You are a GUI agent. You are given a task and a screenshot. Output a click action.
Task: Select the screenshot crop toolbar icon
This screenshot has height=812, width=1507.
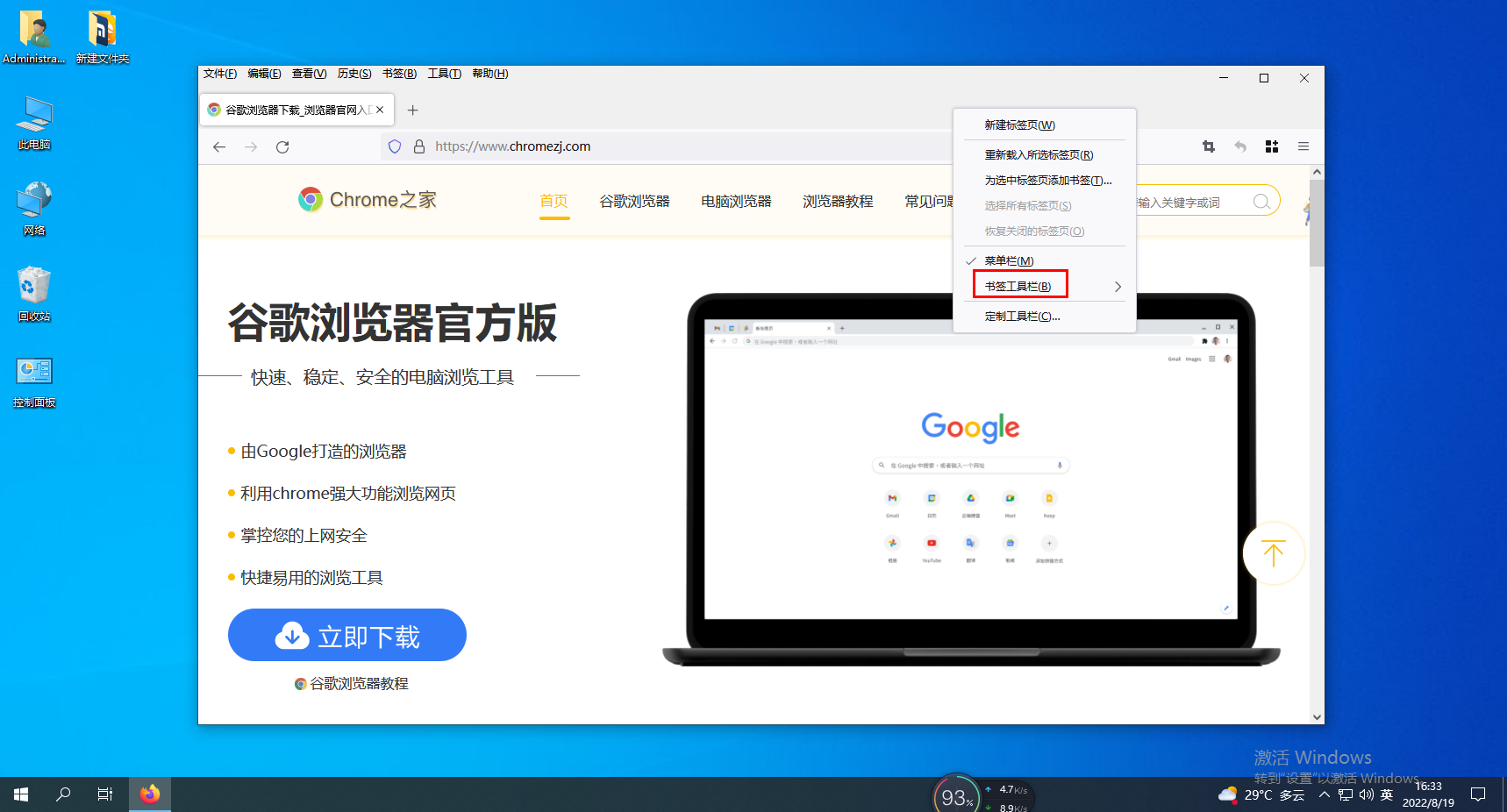pos(1209,146)
